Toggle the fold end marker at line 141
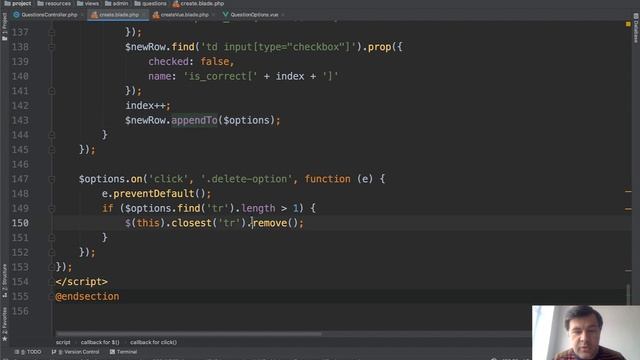 coord(52,91)
